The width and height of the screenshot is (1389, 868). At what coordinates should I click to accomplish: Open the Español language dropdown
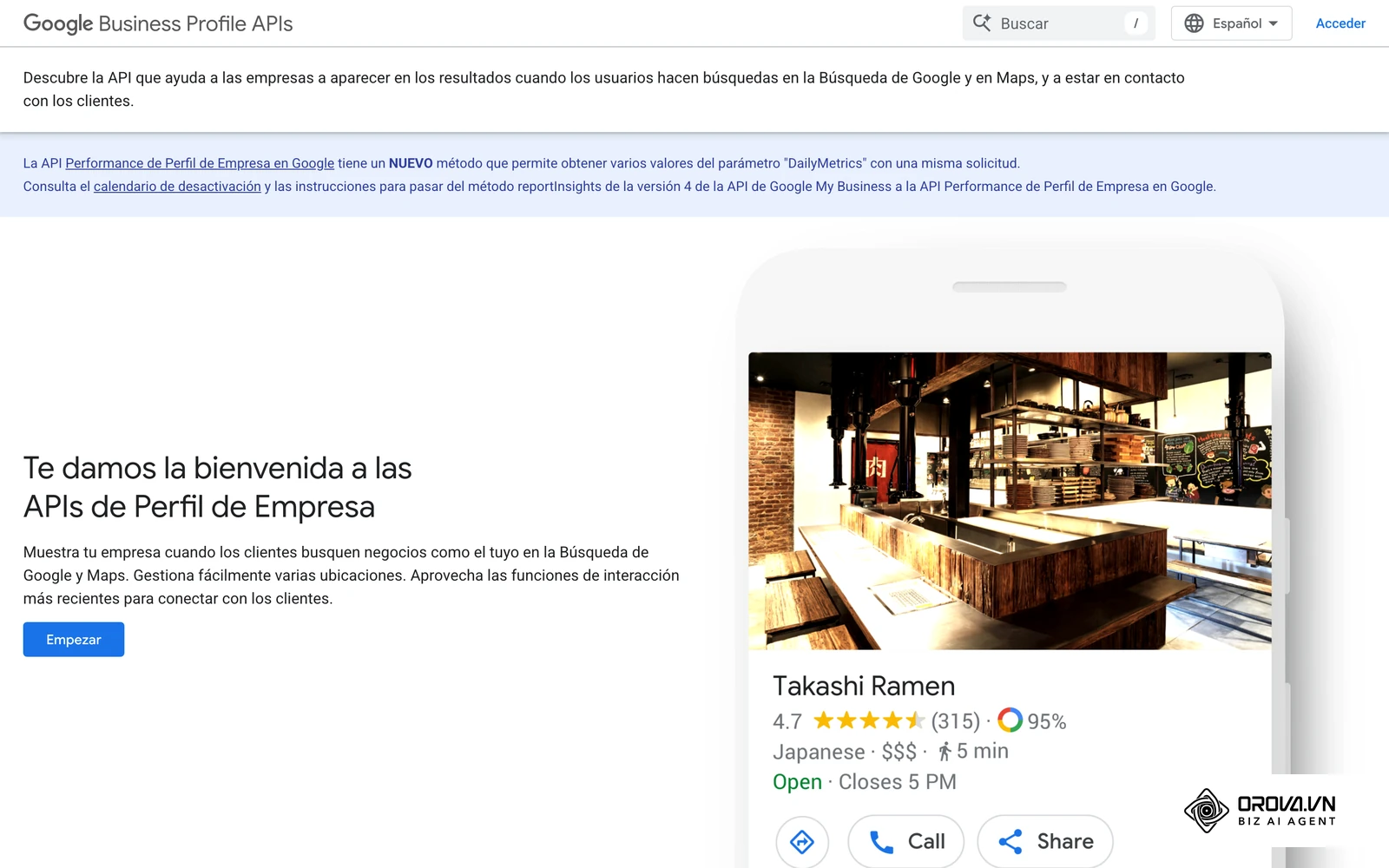click(x=1231, y=23)
